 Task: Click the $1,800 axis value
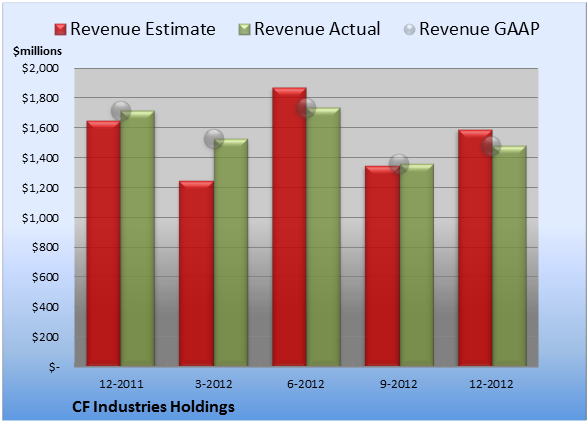click(x=40, y=98)
